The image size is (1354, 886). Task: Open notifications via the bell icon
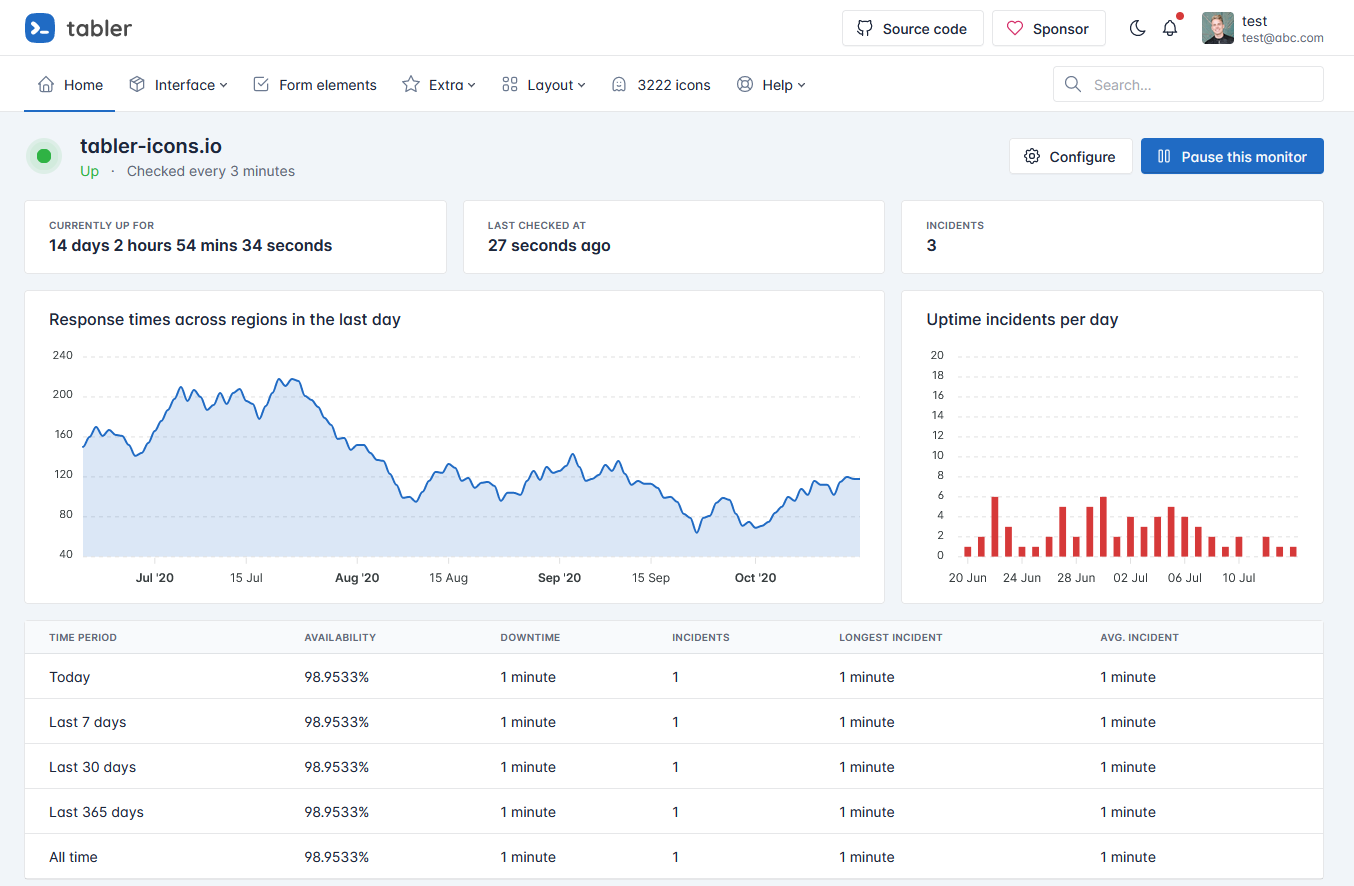point(1170,28)
